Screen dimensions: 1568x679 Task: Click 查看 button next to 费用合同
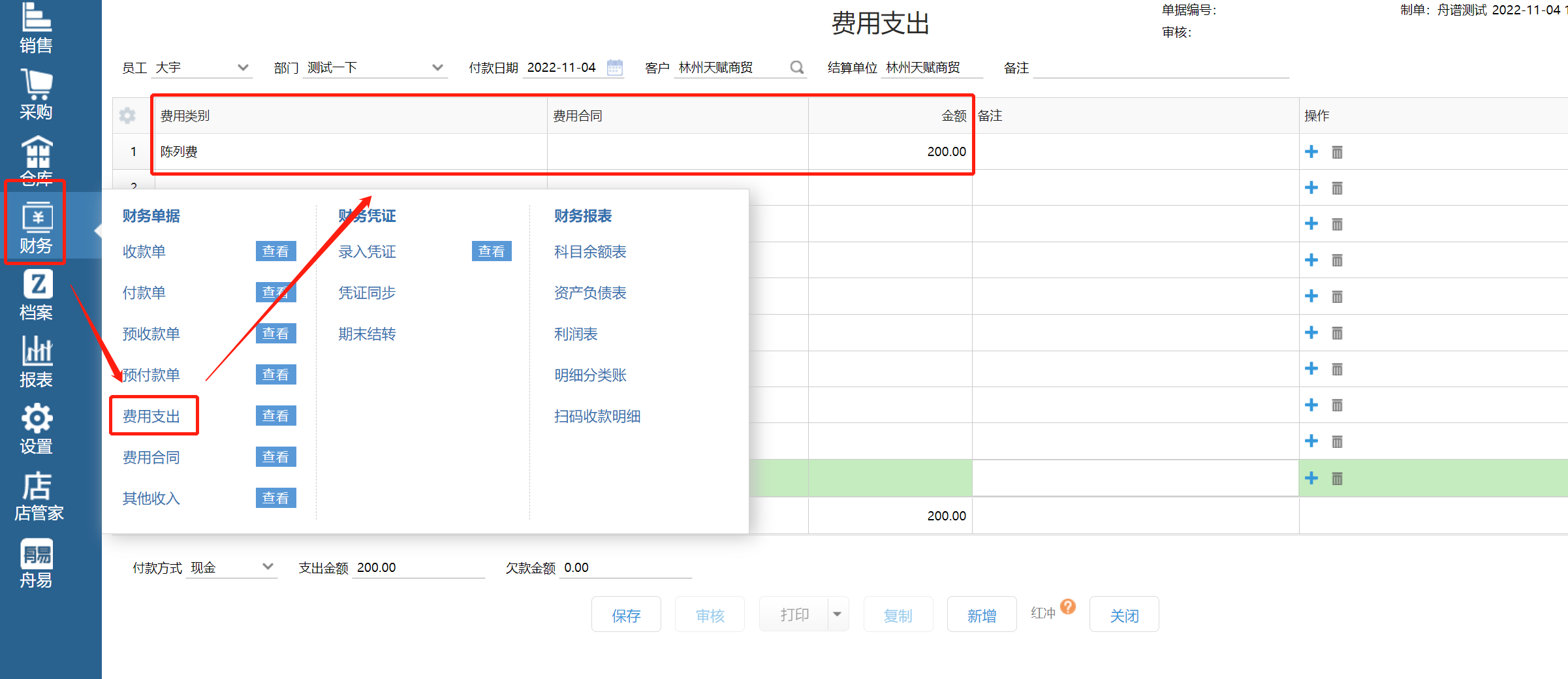click(275, 456)
